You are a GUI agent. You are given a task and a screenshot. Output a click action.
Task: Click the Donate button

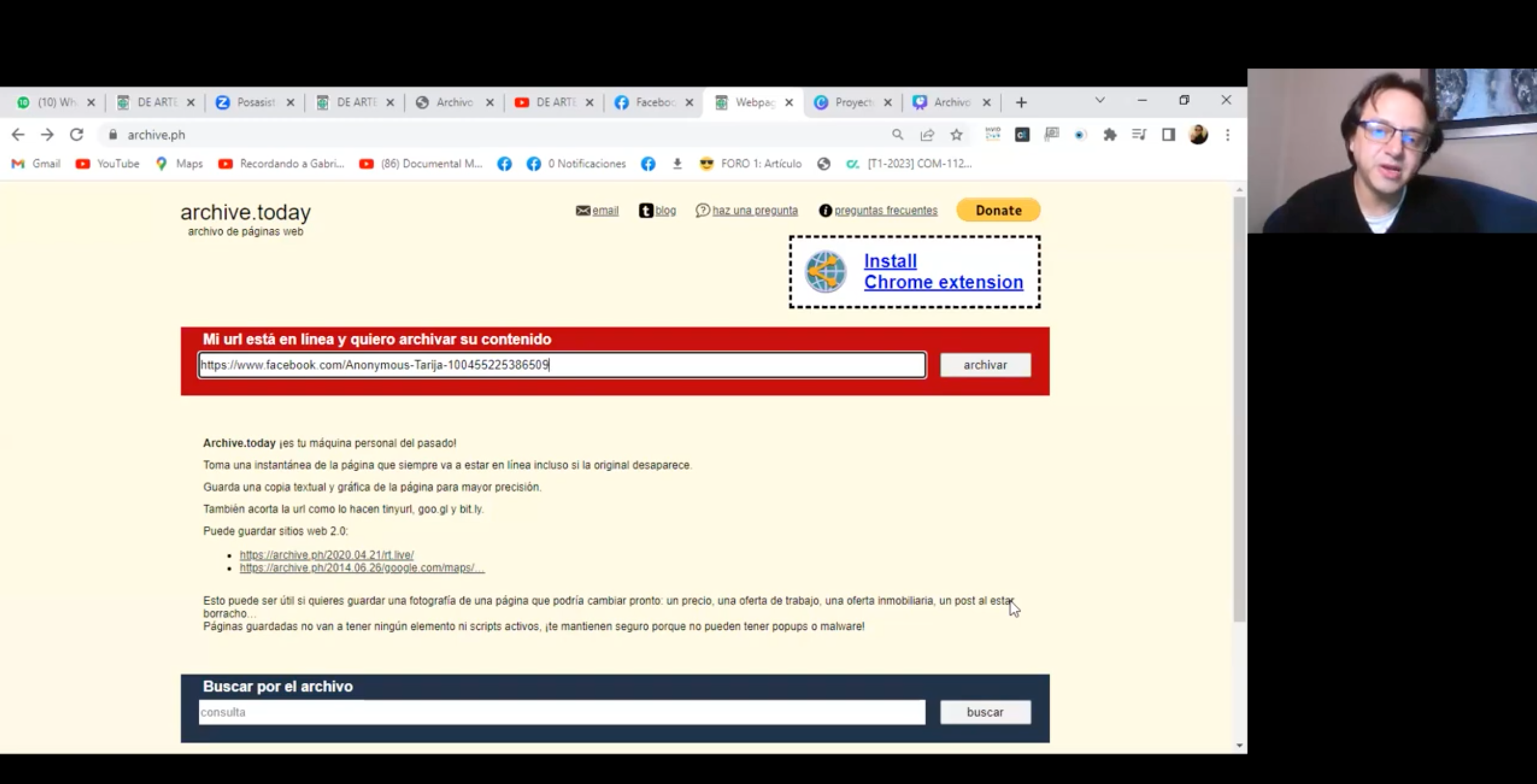[x=998, y=210]
